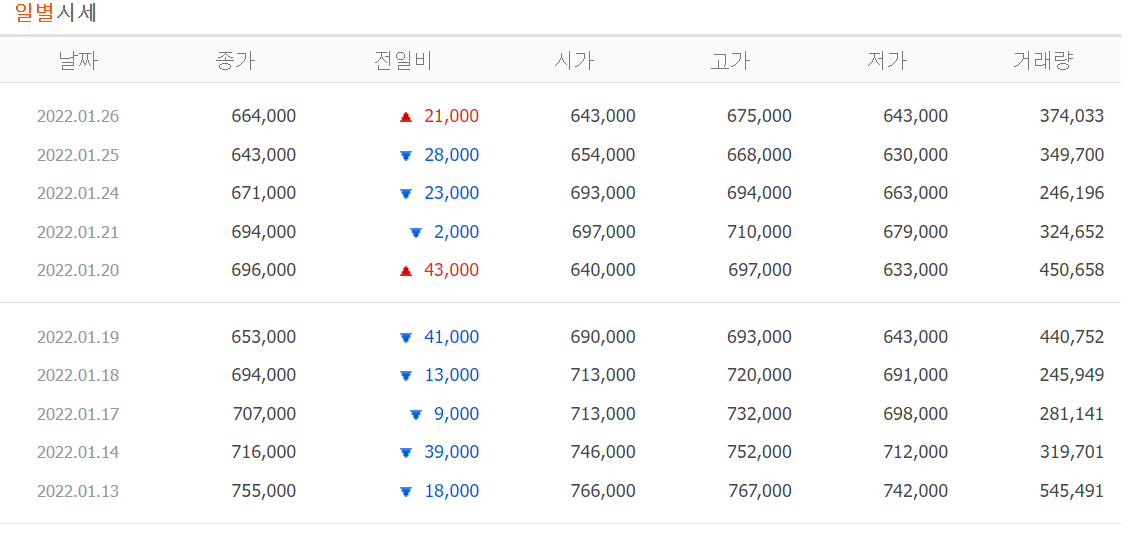Viewport: 1147px width, 533px height.
Task: Click the open price 766,000
Action: (603, 491)
